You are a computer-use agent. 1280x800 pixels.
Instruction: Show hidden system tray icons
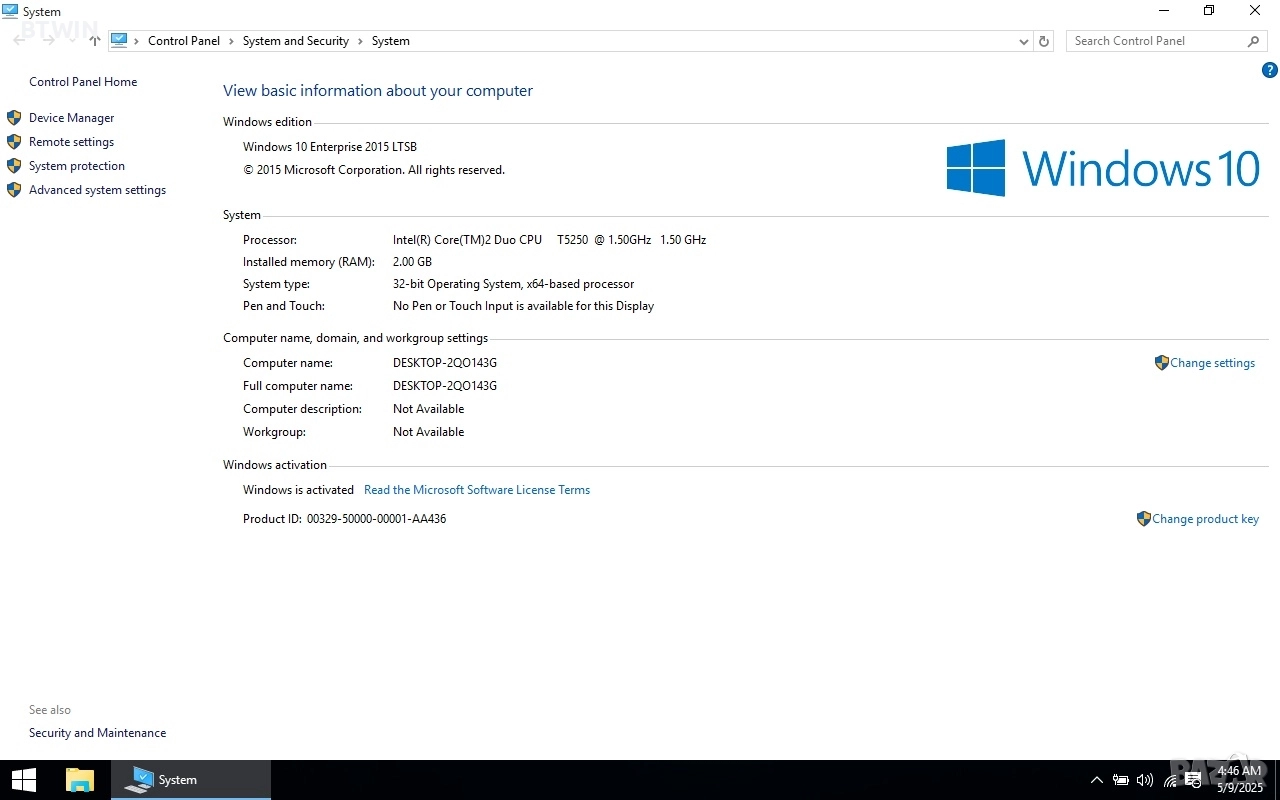coord(1097,780)
